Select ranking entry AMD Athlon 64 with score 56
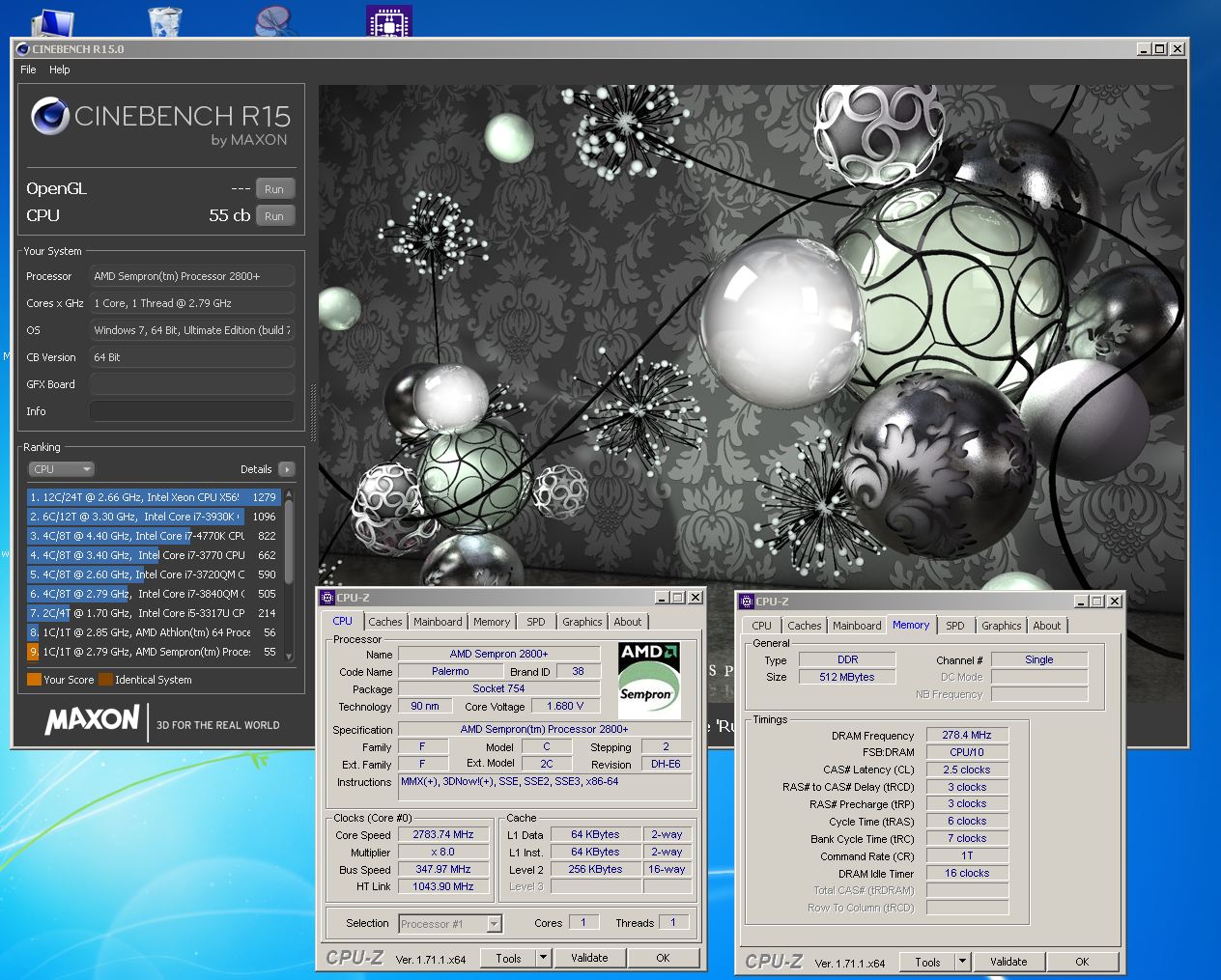Screen dimensions: 1221x980 pos(154,632)
